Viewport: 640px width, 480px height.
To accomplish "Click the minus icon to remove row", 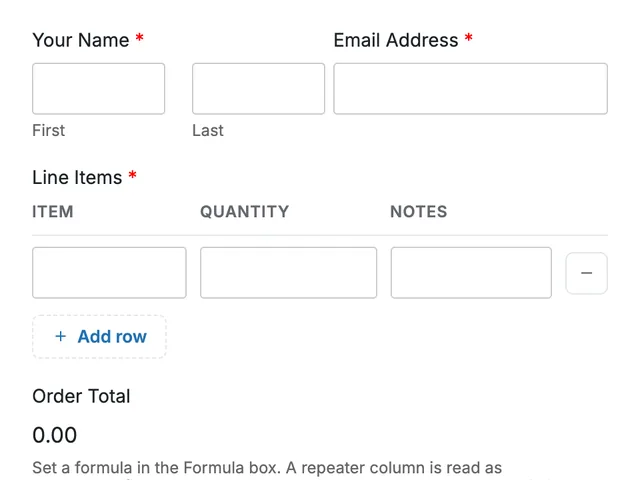I will [586, 273].
